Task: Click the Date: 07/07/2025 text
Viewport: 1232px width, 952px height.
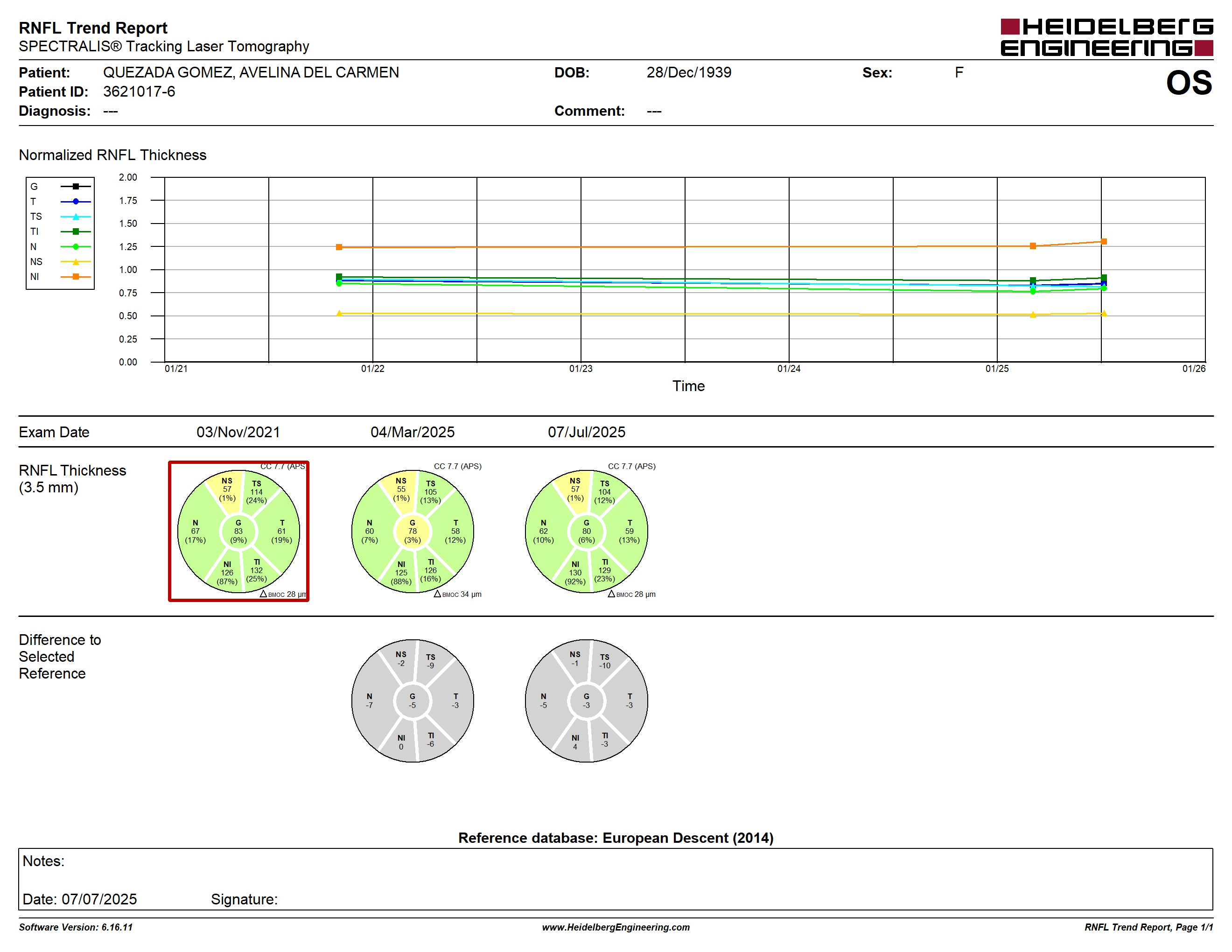Action: click(79, 899)
